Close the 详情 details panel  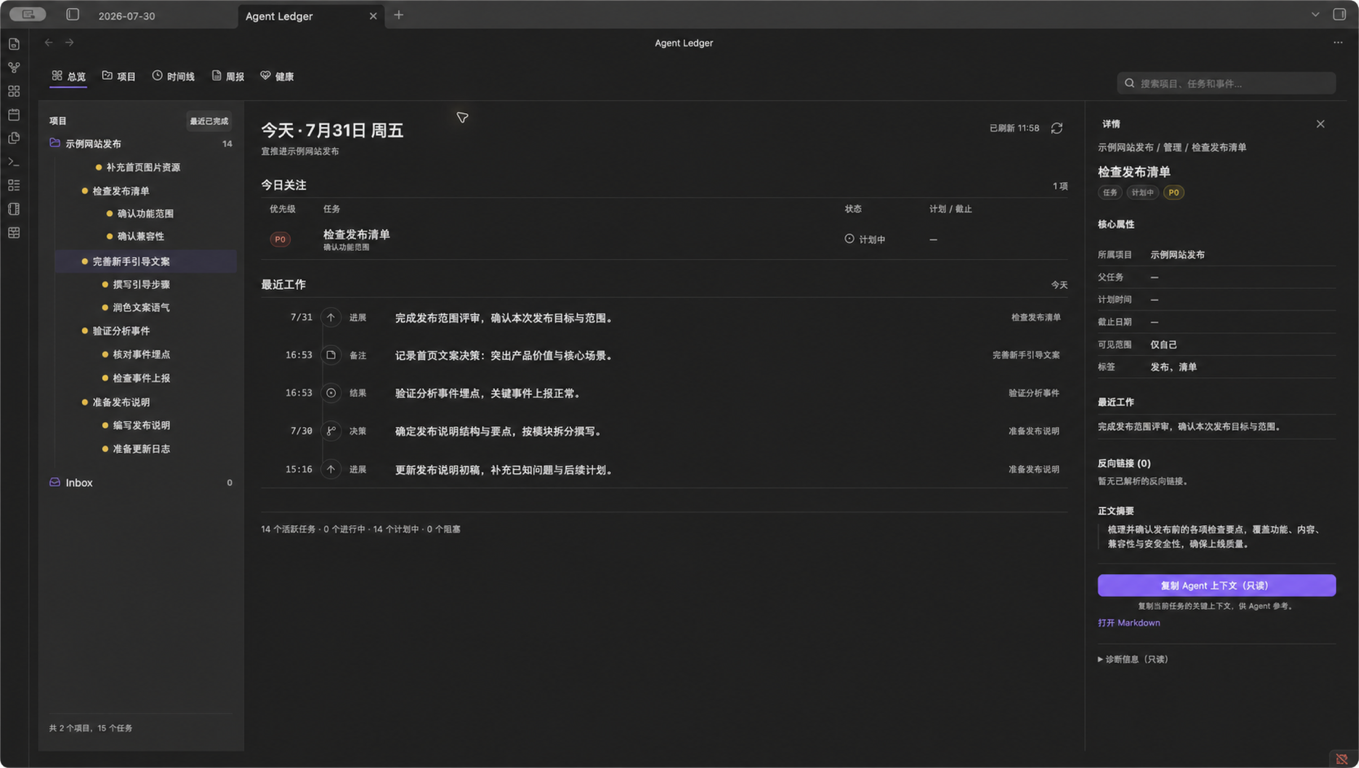pos(1320,124)
